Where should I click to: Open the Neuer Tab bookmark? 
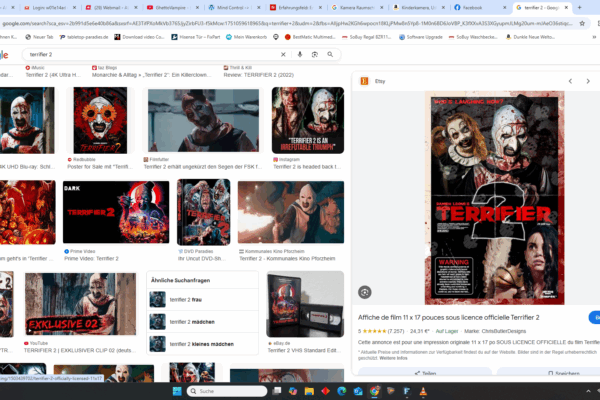point(39,37)
